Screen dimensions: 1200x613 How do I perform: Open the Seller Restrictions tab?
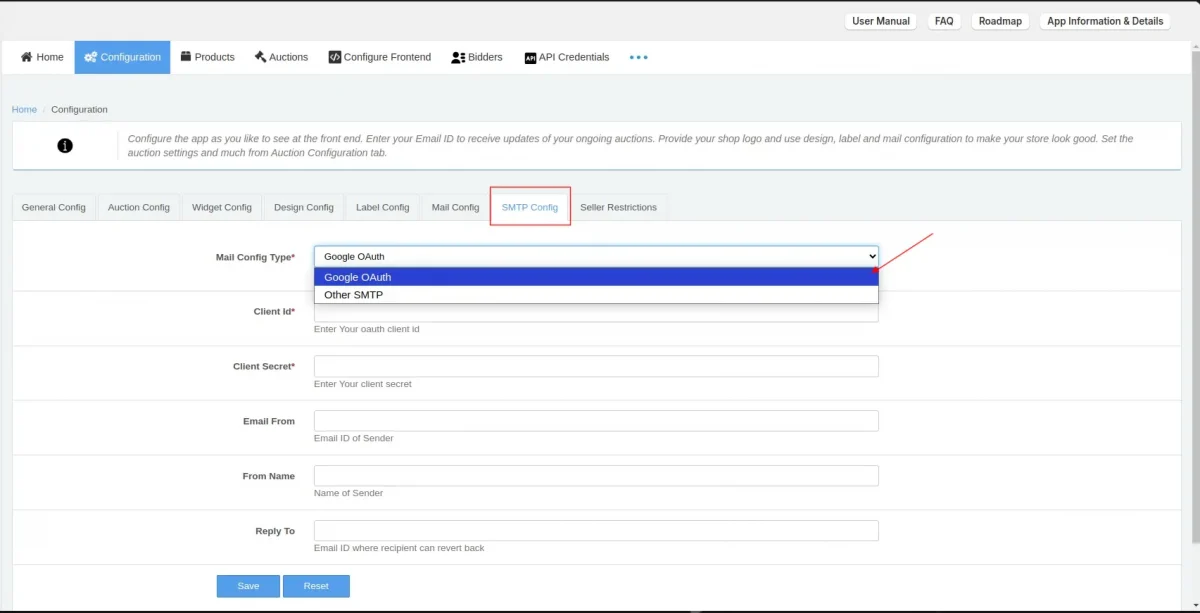(x=619, y=207)
